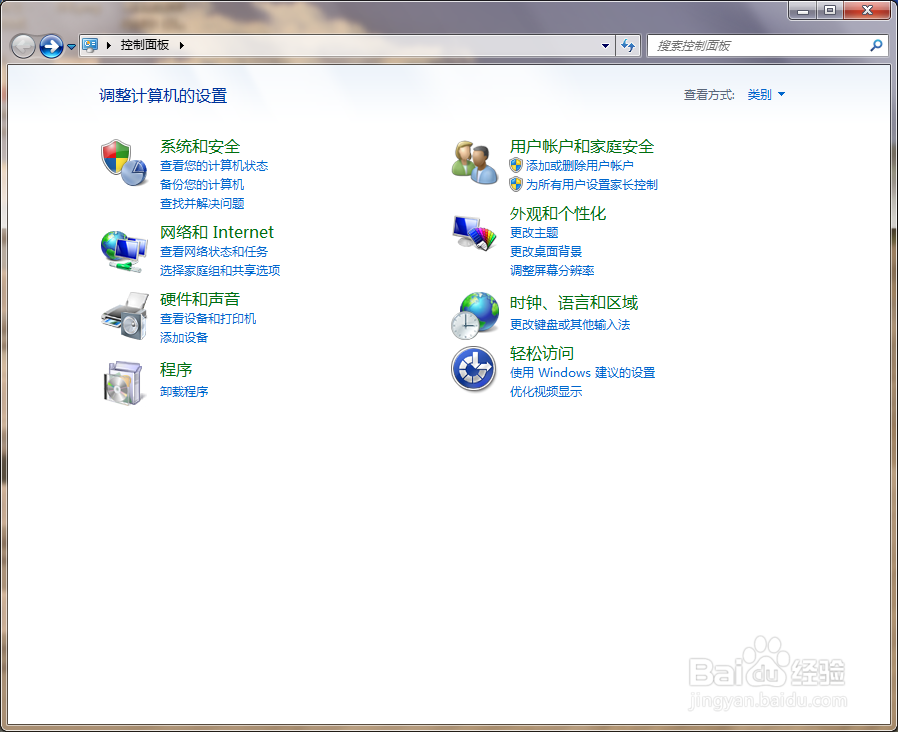The width and height of the screenshot is (898, 732).
Task: Refresh the Control Panel view
Action: point(628,46)
